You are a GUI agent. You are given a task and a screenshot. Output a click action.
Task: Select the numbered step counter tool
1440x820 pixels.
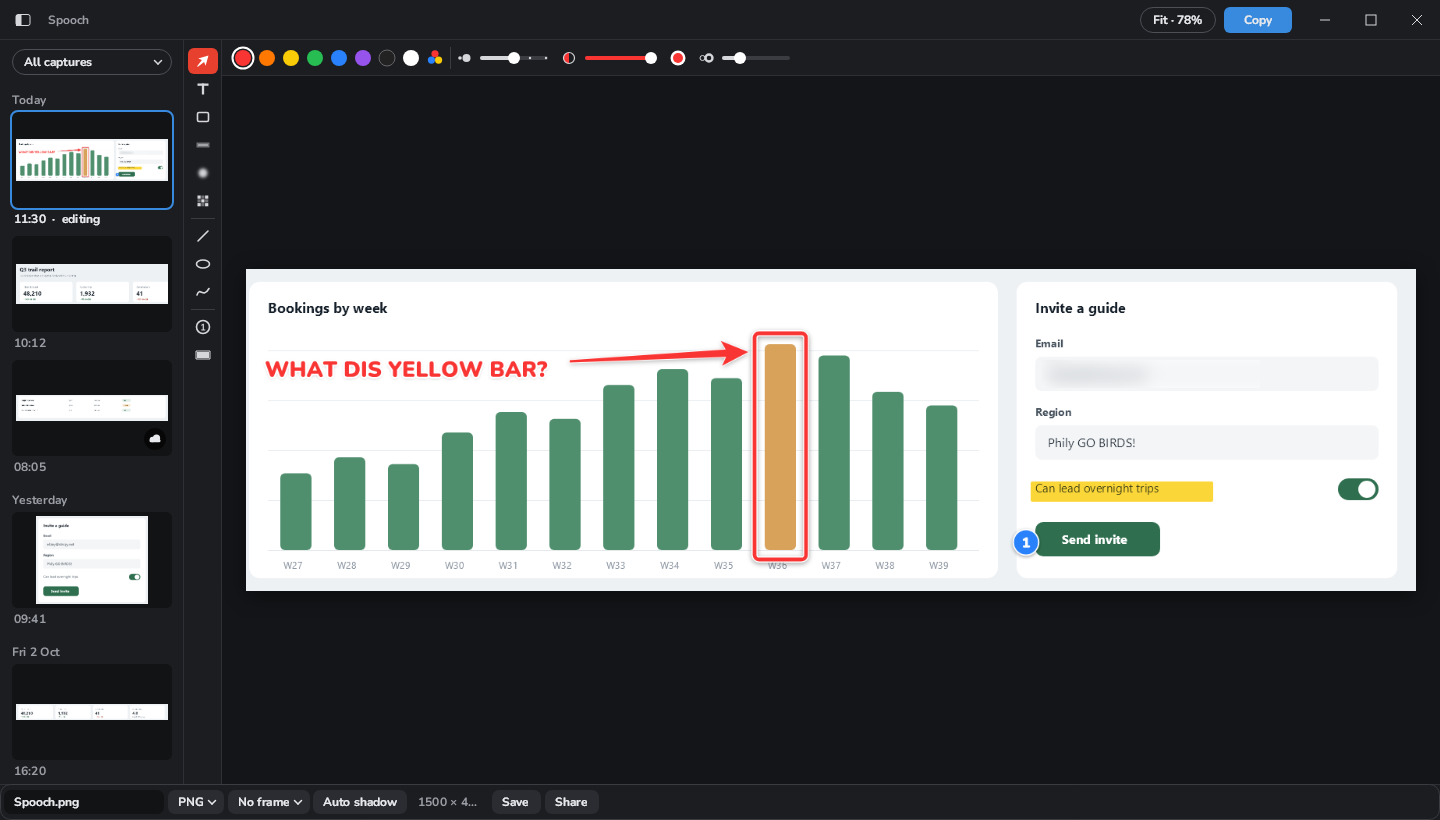pyautogui.click(x=203, y=327)
